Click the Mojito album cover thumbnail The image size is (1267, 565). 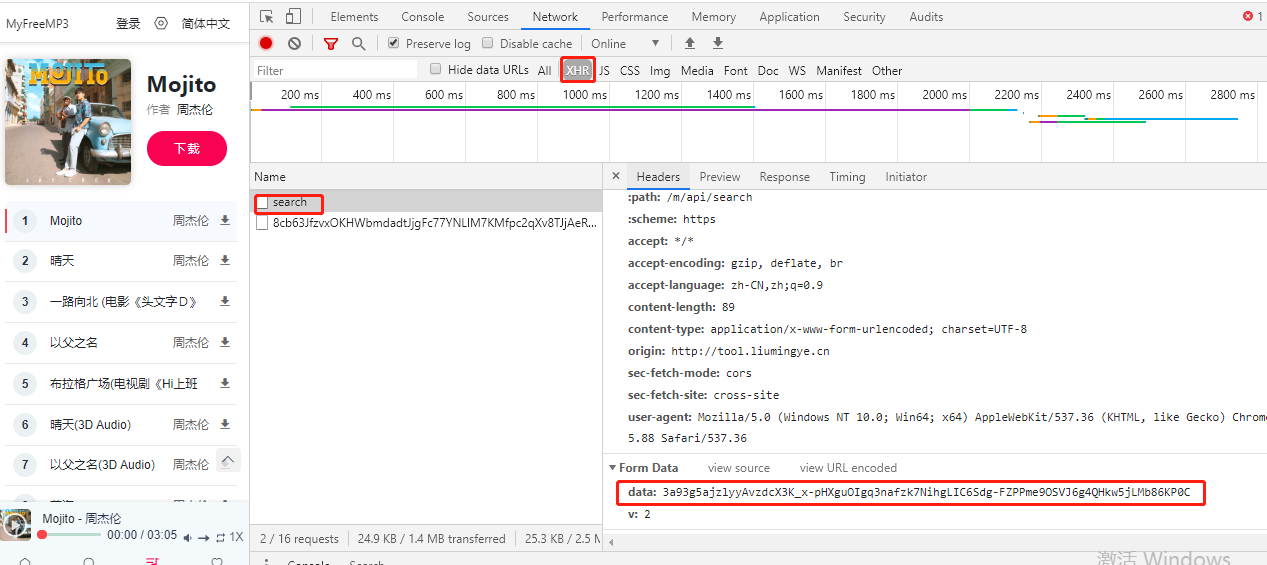[x=68, y=122]
